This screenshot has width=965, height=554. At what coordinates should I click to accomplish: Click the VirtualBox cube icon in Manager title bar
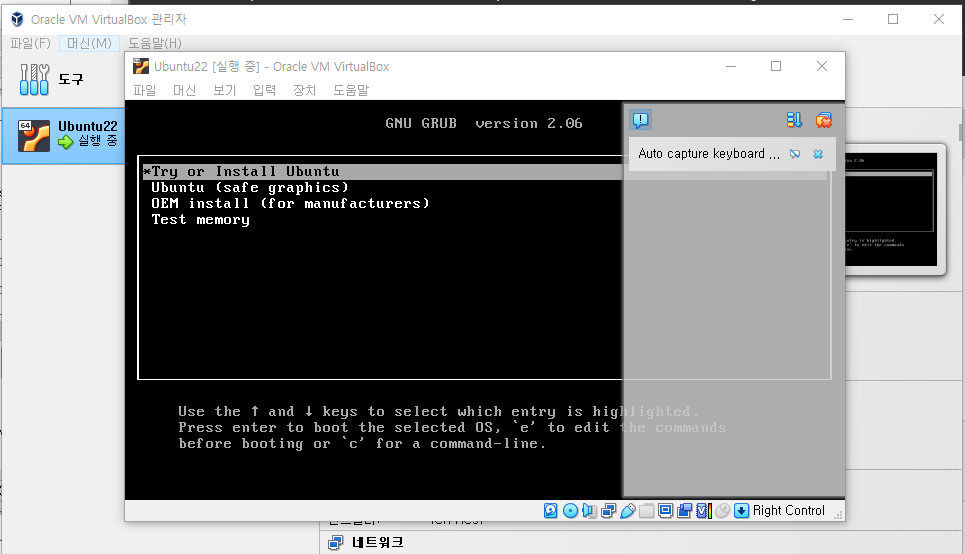pyautogui.click(x=17, y=19)
